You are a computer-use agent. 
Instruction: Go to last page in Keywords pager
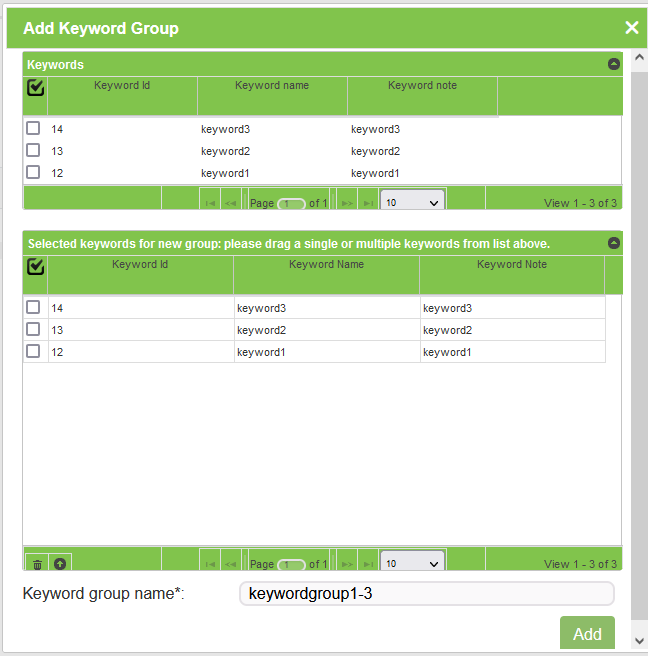[368, 202]
